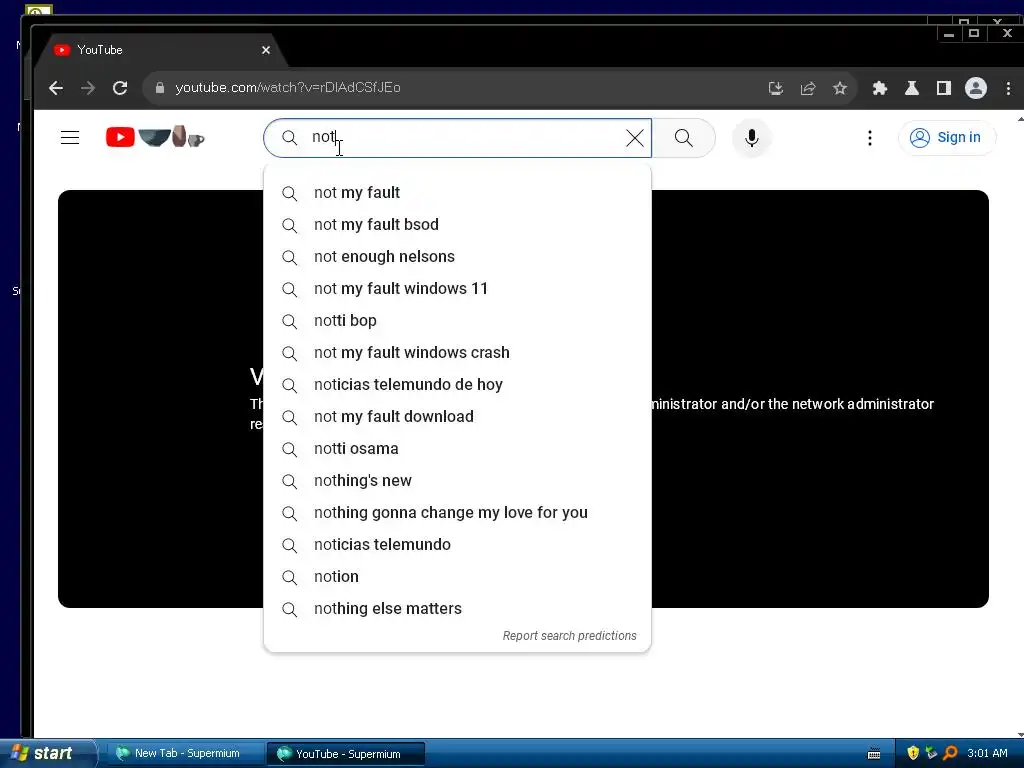Clear the search box with the X

[x=635, y=138]
